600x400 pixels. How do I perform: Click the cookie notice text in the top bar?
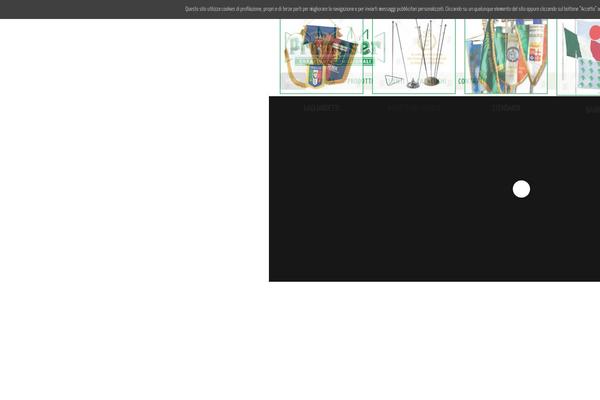point(392,9)
